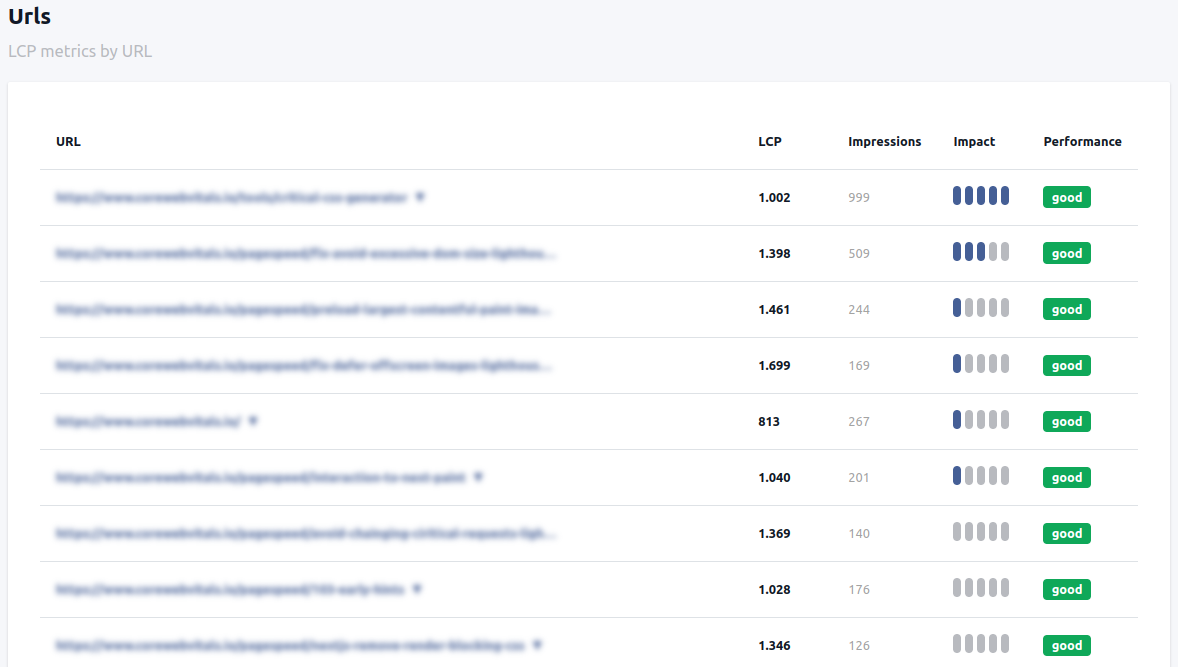
Task: Click the good badge in the 244 impressions row
Action: 1066,309
